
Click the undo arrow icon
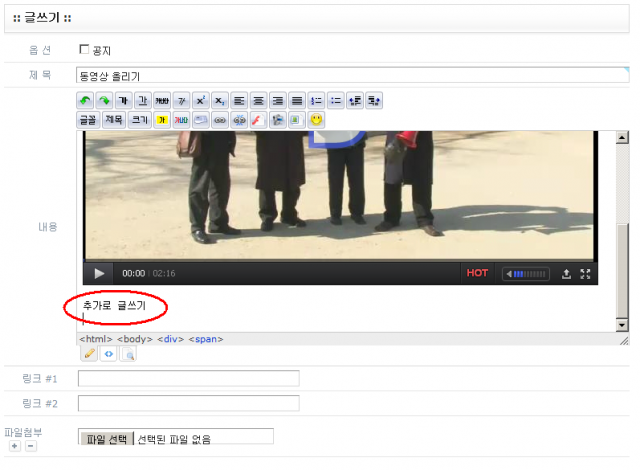tap(86, 101)
